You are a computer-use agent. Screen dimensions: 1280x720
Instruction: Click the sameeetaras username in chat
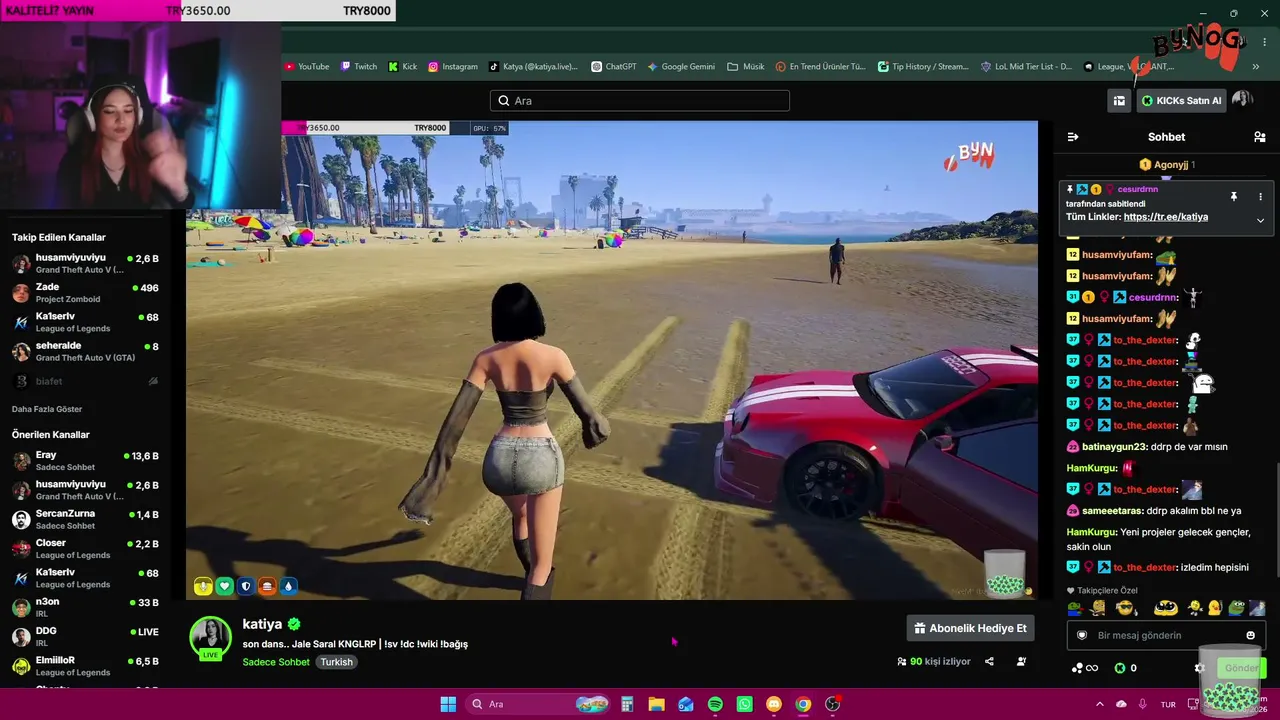point(1112,511)
